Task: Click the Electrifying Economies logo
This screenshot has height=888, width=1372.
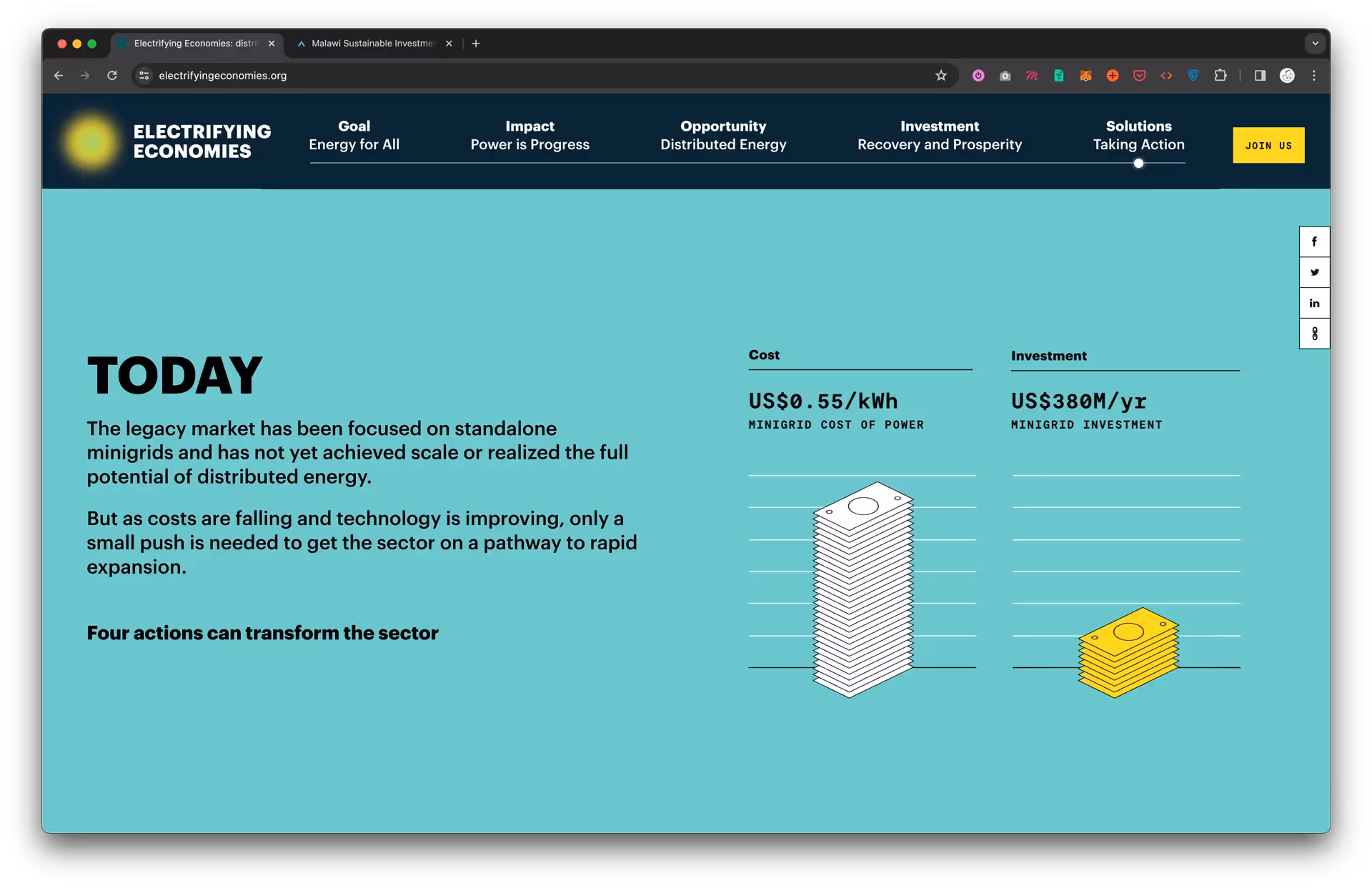Action: click(x=166, y=141)
